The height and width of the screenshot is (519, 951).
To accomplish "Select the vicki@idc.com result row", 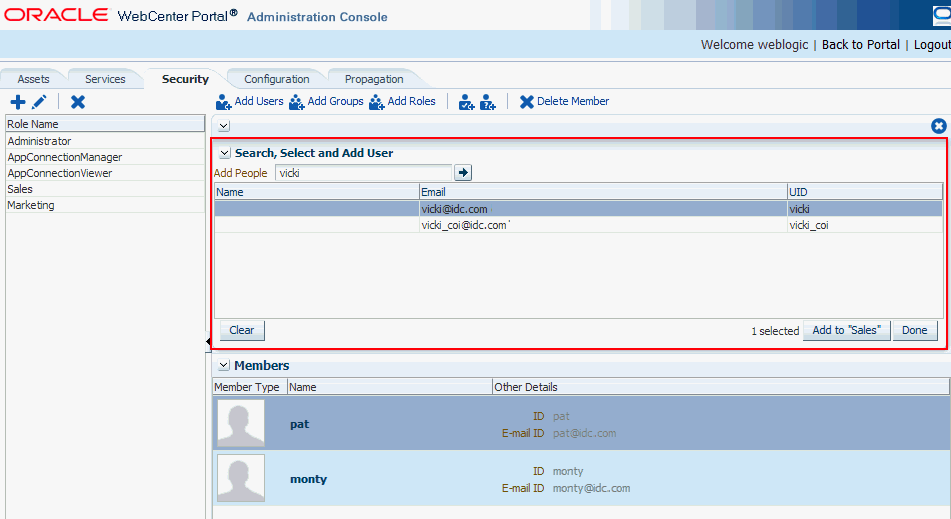I will 579,209.
